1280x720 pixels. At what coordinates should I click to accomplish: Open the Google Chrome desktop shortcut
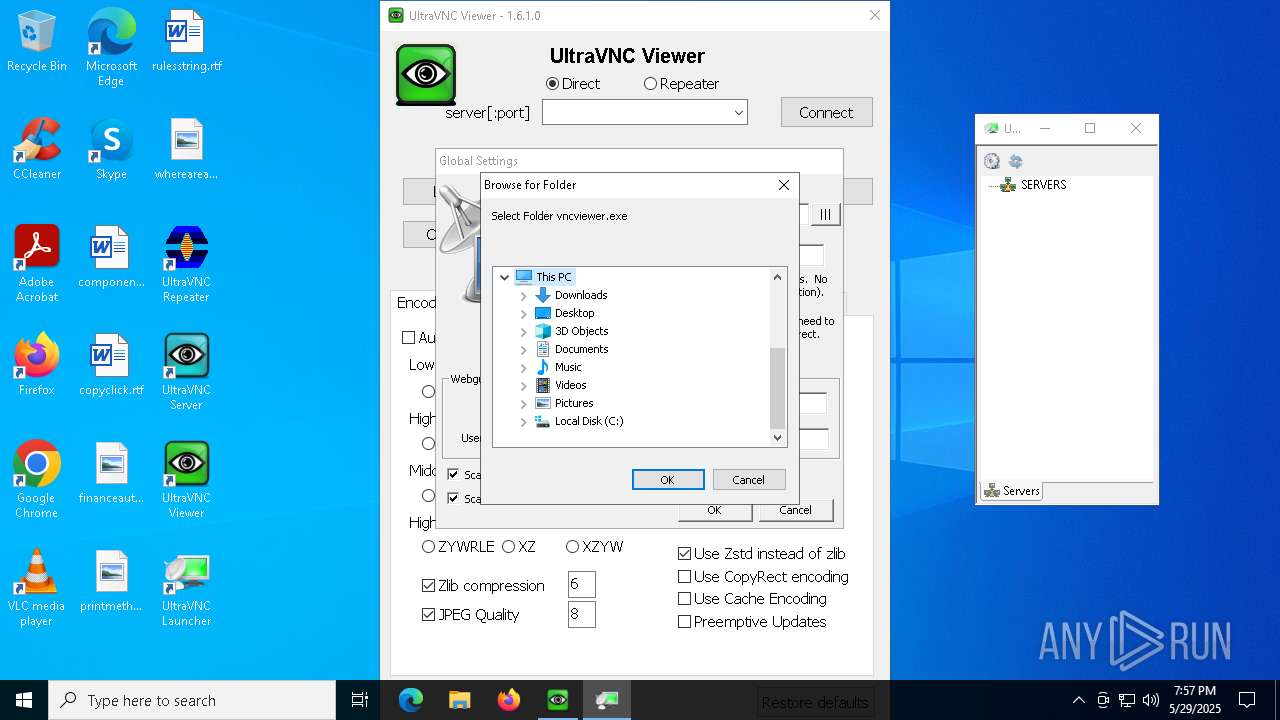click(x=37, y=480)
